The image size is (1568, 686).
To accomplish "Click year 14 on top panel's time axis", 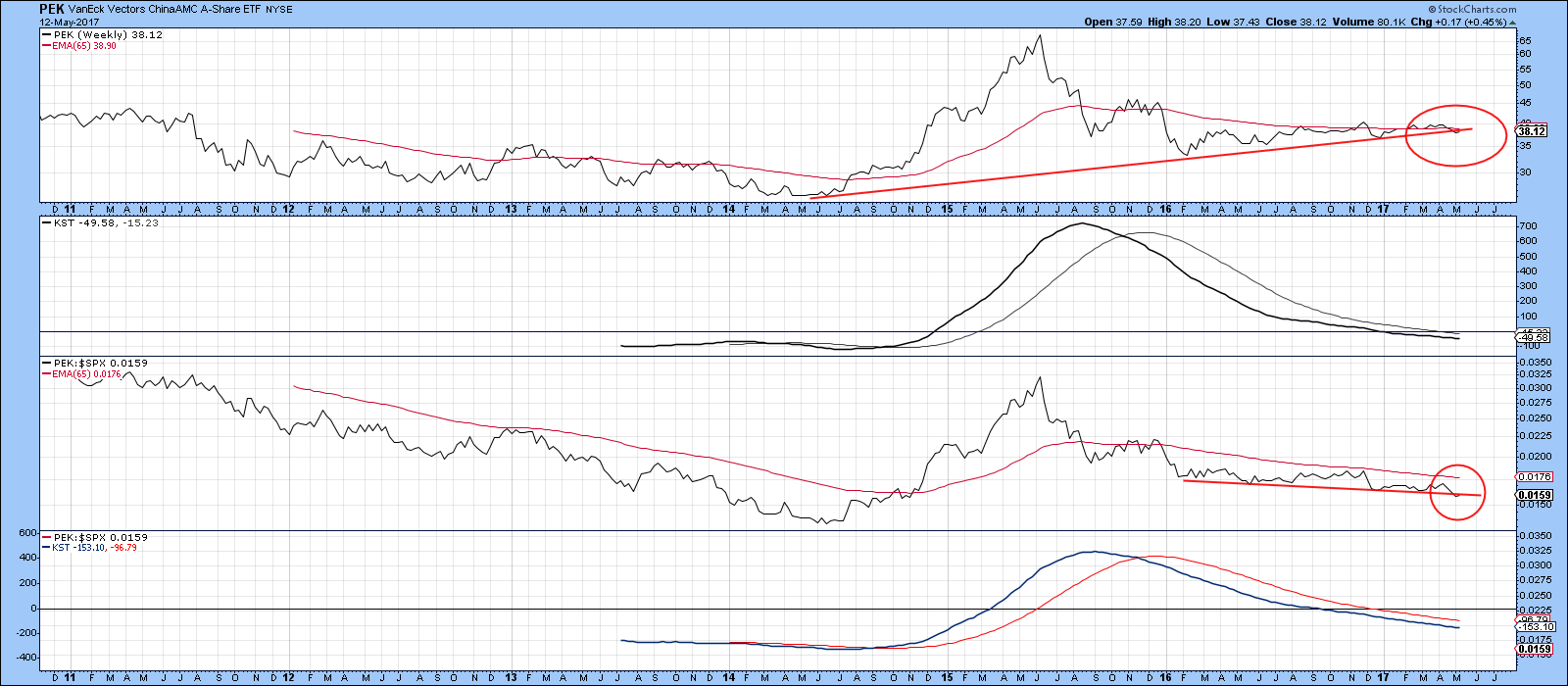I will (729, 209).
